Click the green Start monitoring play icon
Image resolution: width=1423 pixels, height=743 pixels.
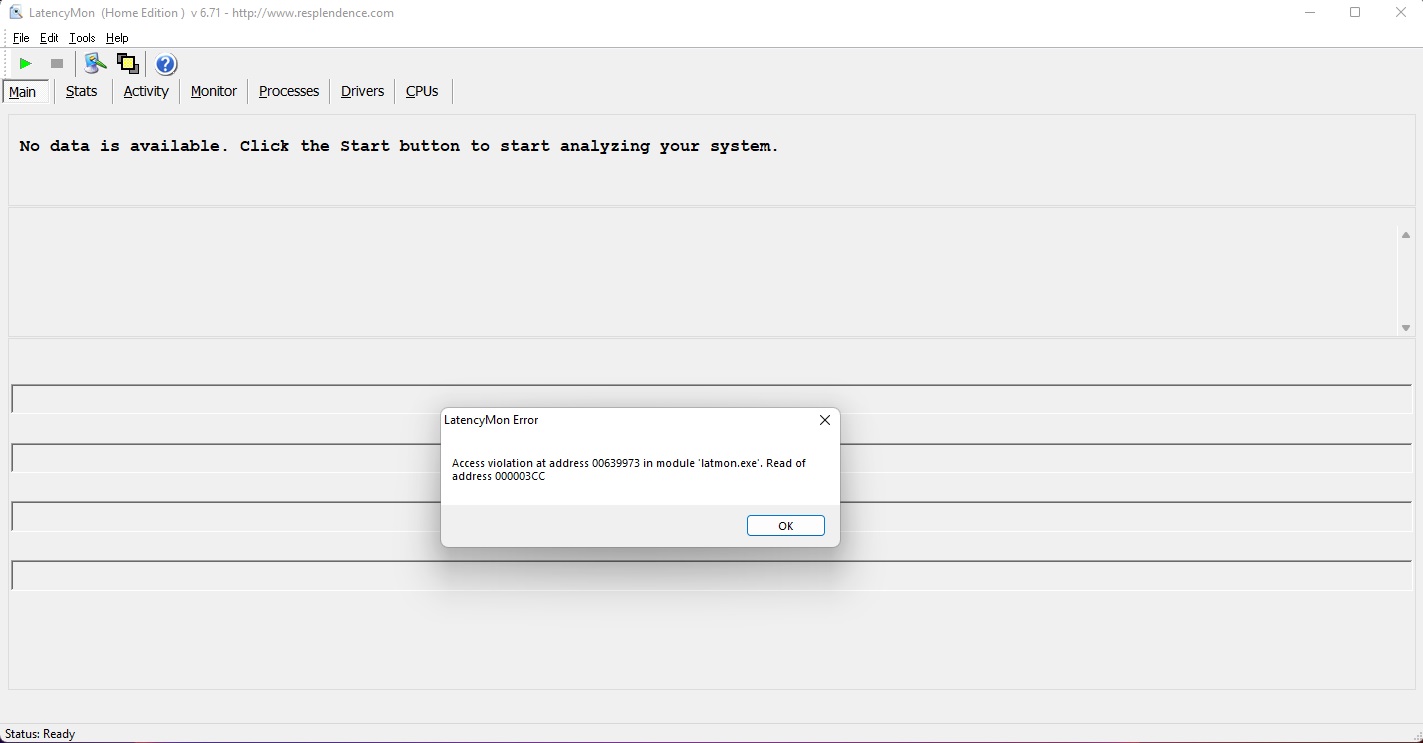[x=26, y=64]
